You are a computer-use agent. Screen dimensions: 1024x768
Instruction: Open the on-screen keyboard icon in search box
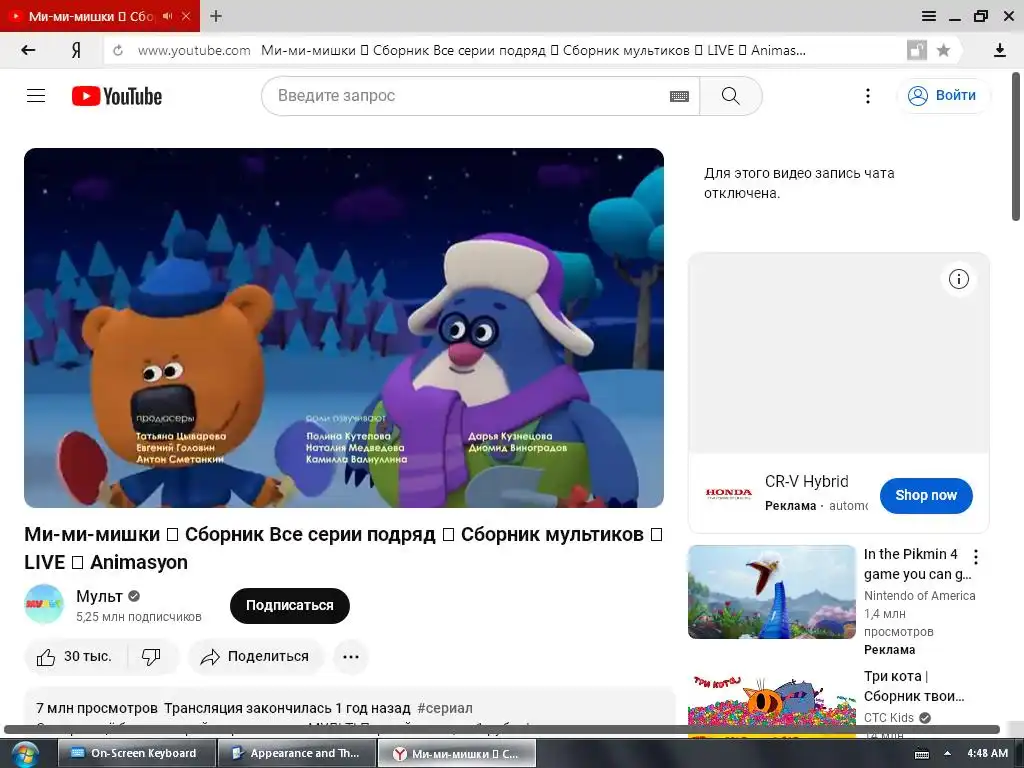(679, 96)
